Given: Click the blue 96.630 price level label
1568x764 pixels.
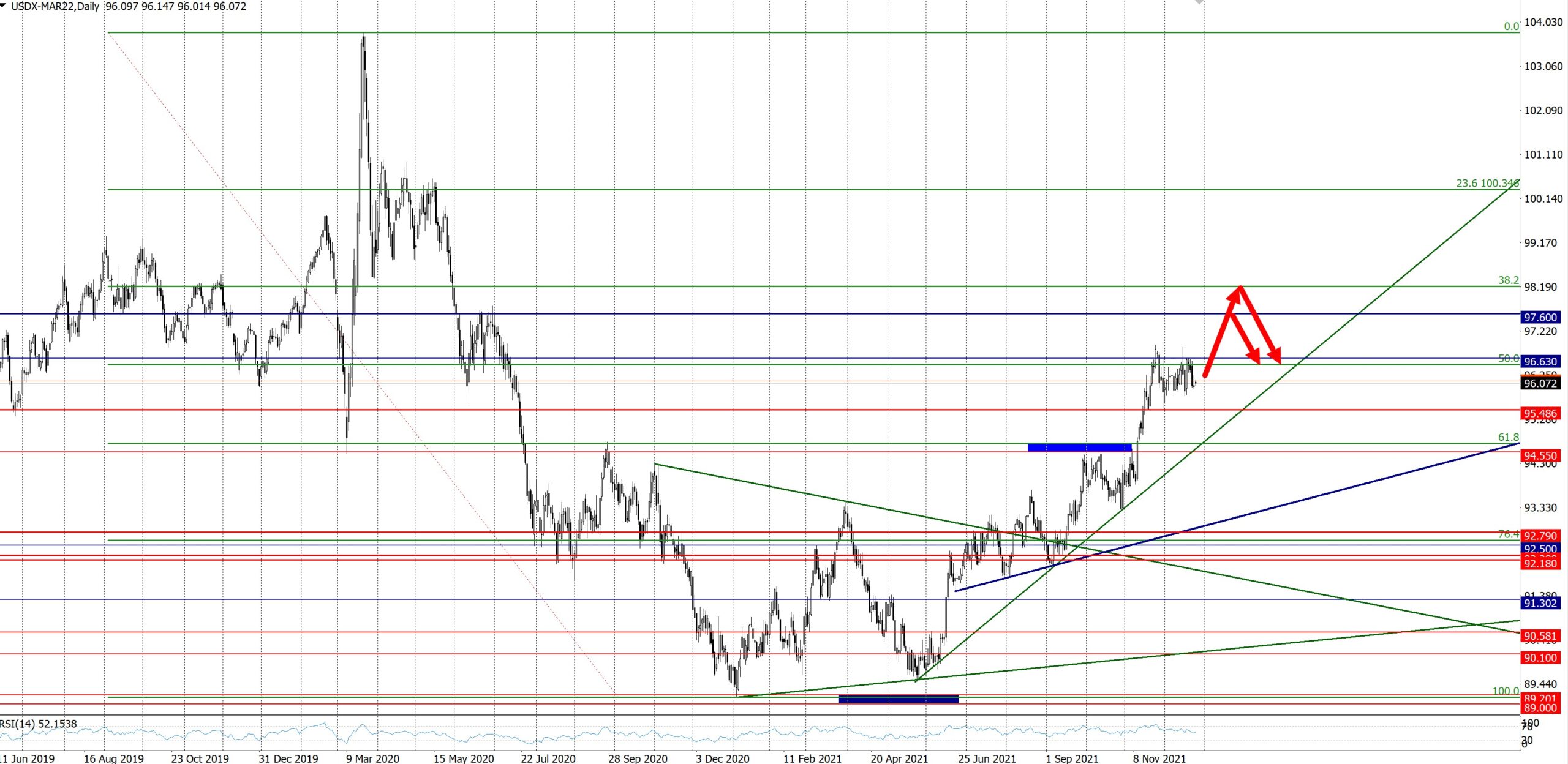Looking at the screenshot, I should point(1540,361).
